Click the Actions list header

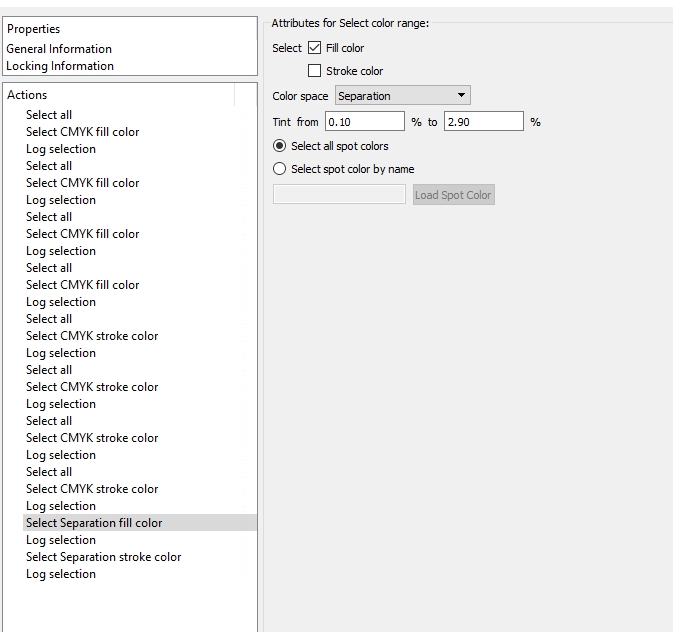point(27,95)
